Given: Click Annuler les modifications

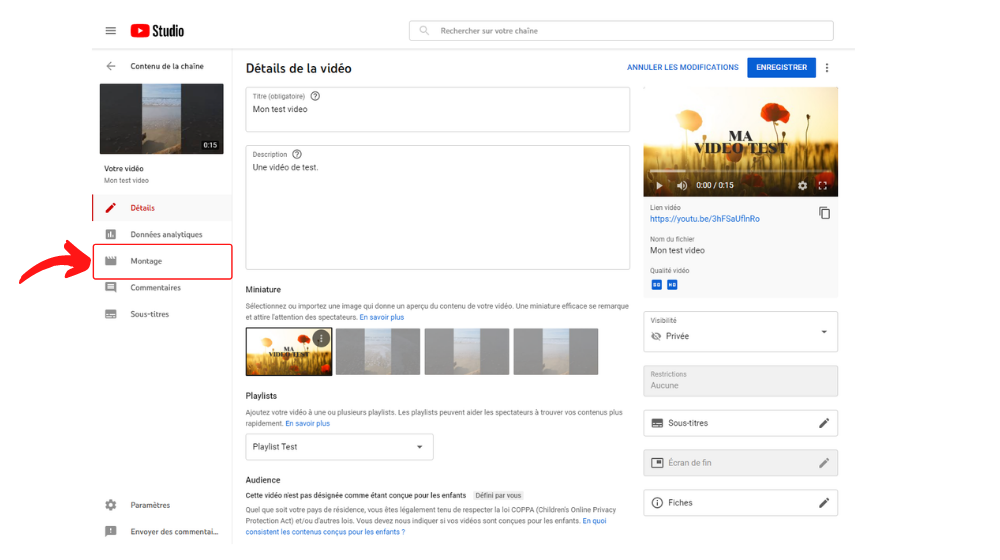Looking at the screenshot, I should click(x=682, y=68).
